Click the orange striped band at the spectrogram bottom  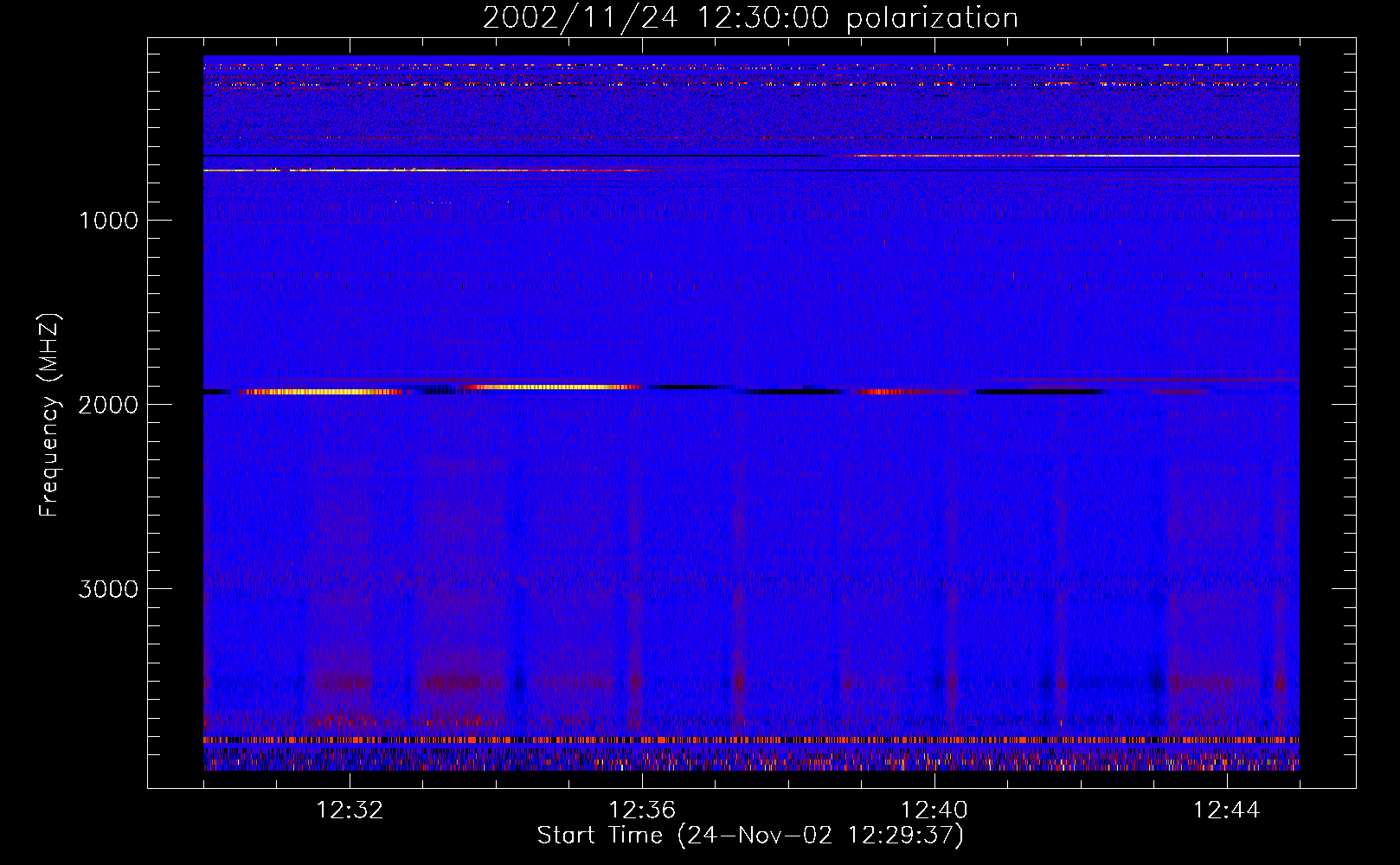[x=751, y=740]
